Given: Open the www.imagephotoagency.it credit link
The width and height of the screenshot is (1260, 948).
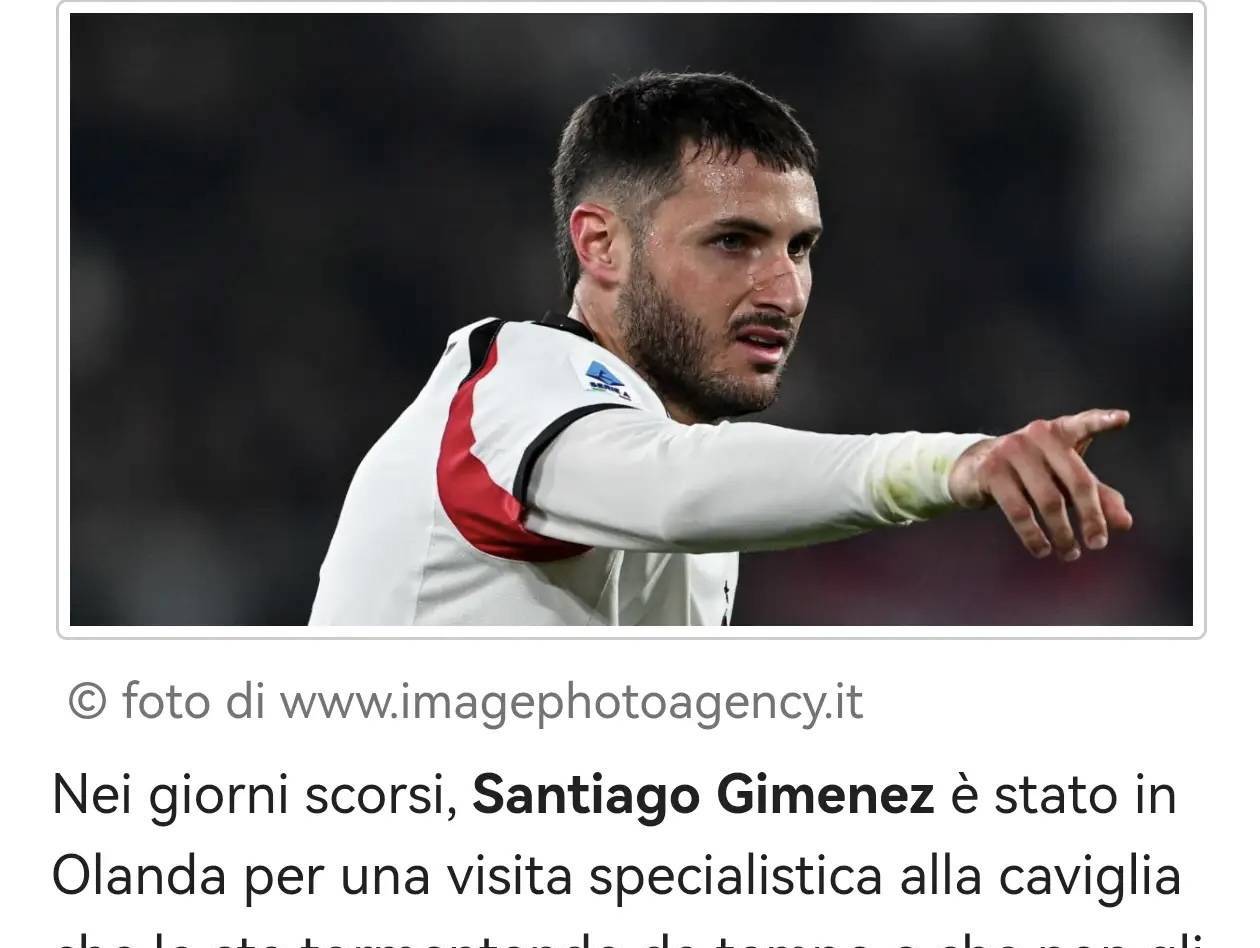Looking at the screenshot, I should pos(571,702).
